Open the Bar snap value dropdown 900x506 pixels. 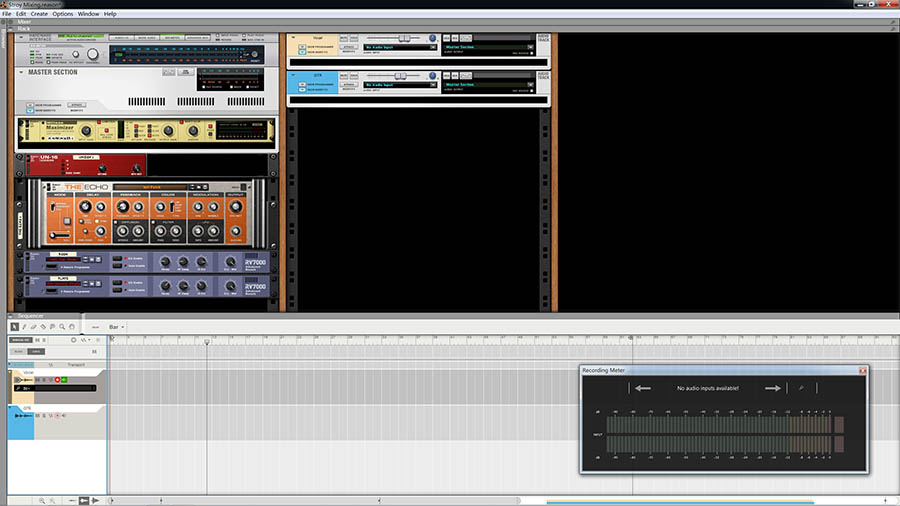(117, 327)
